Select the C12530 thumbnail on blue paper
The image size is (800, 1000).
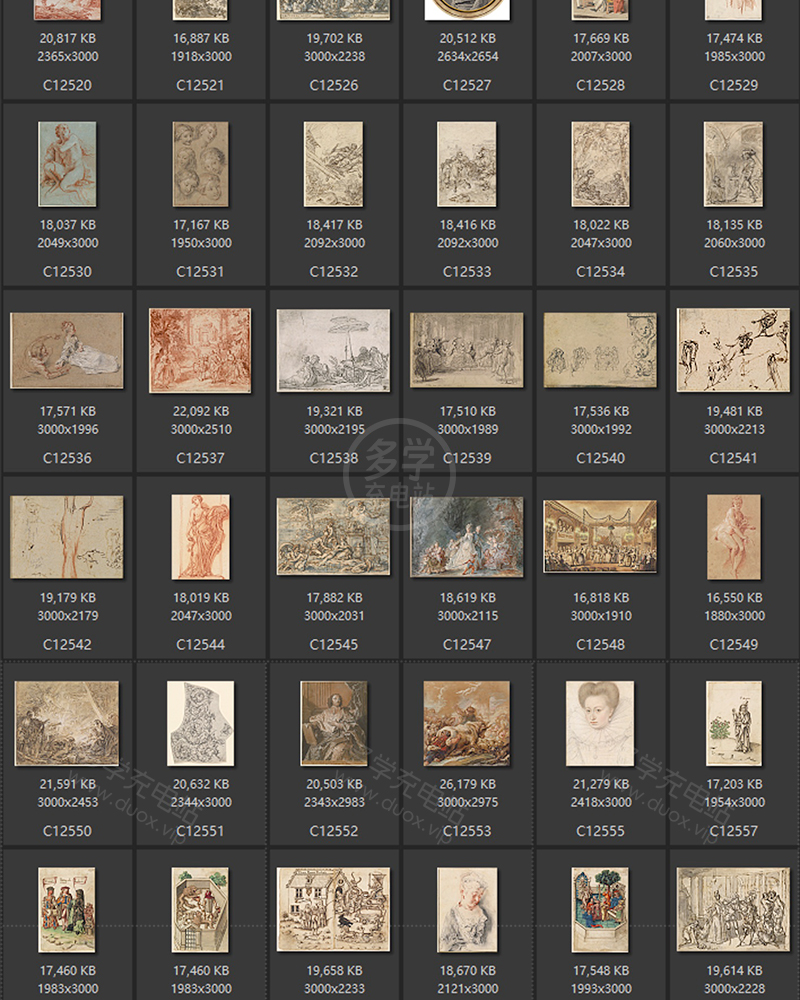[67, 164]
